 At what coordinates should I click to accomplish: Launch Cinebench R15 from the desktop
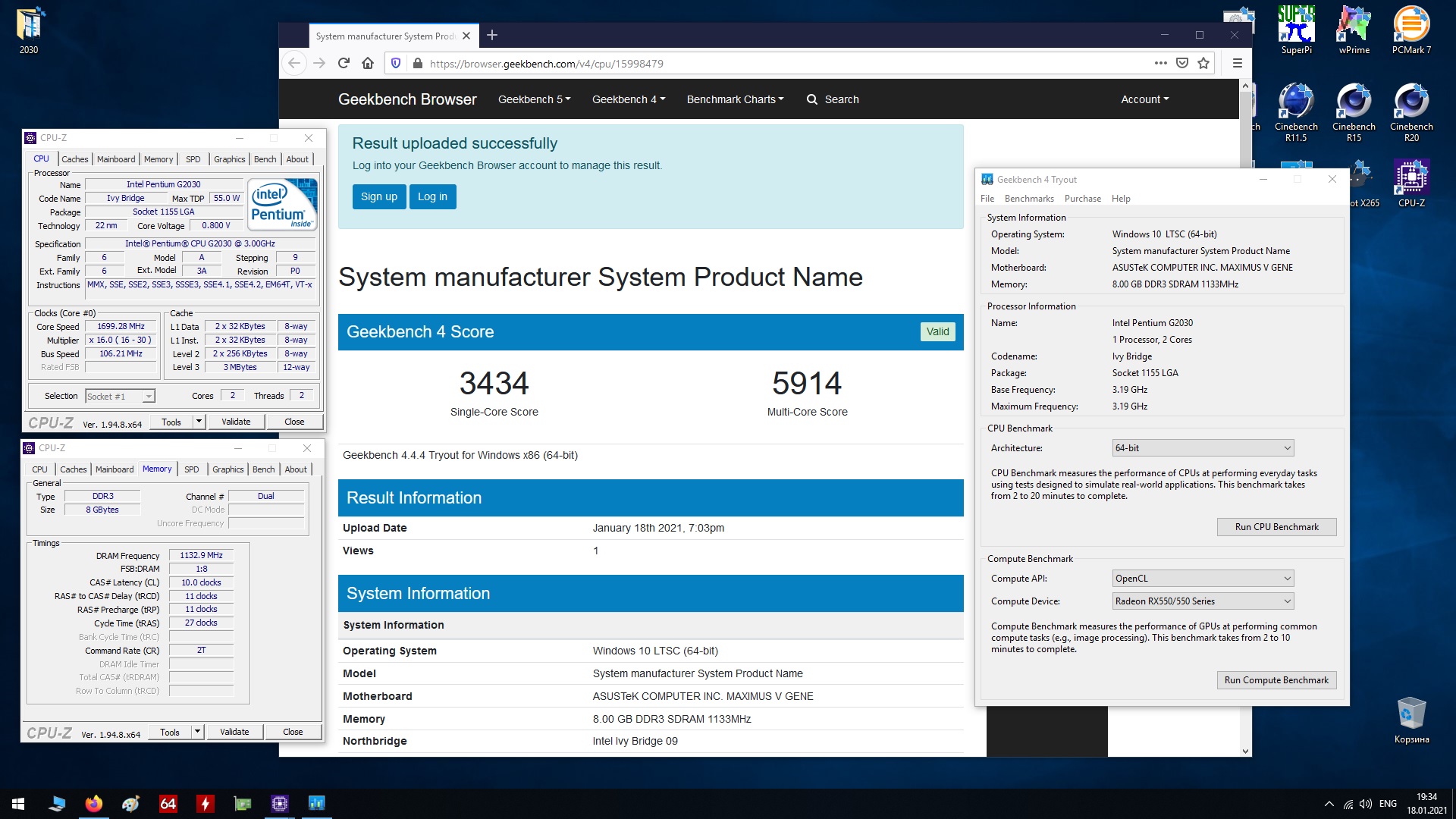tap(1354, 112)
